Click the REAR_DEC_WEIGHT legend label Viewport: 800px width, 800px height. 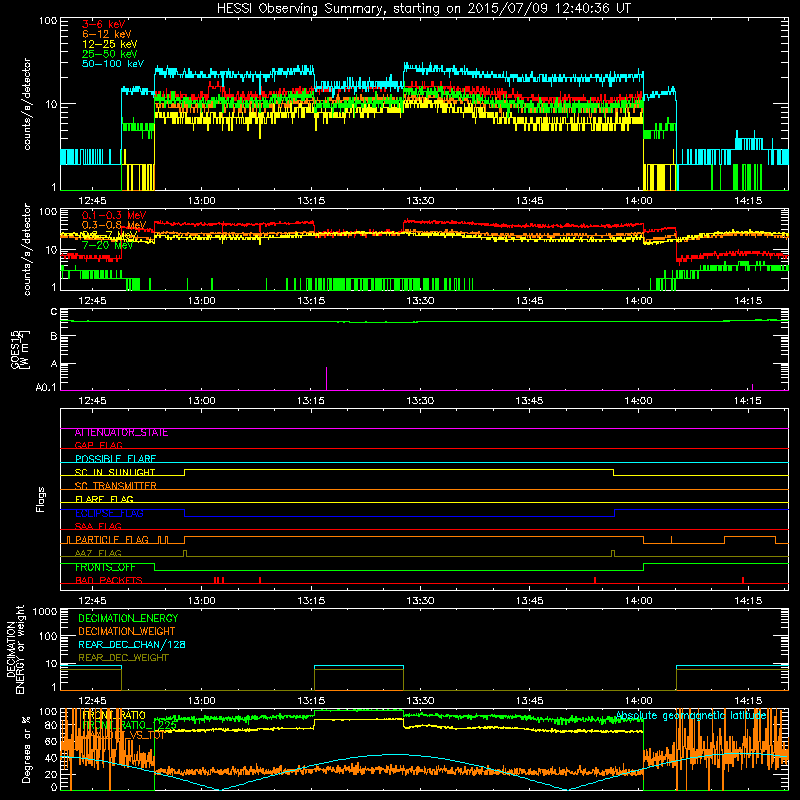click(x=123, y=658)
